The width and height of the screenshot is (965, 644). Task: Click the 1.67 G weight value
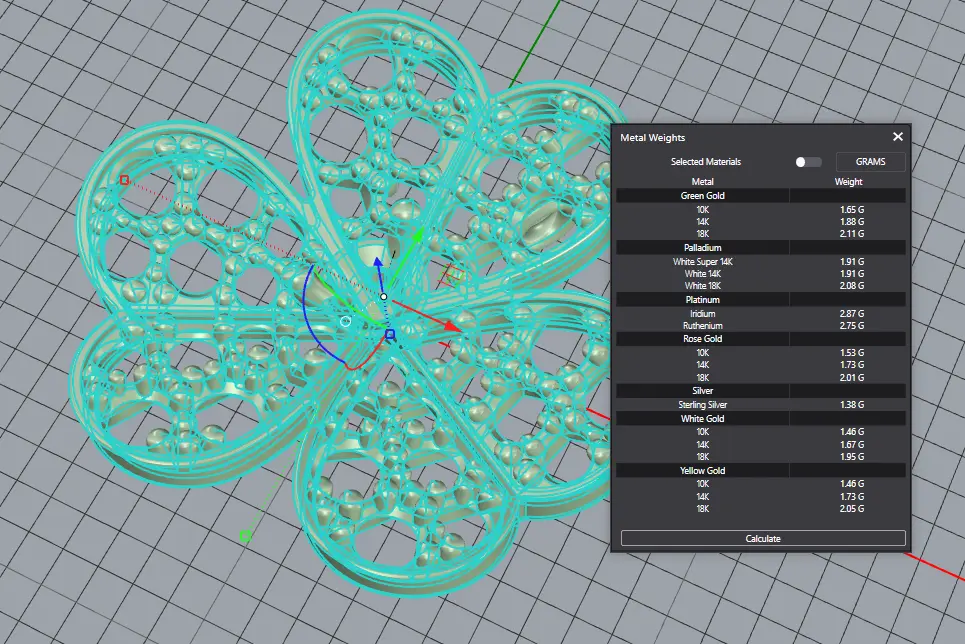click(852, 445)
